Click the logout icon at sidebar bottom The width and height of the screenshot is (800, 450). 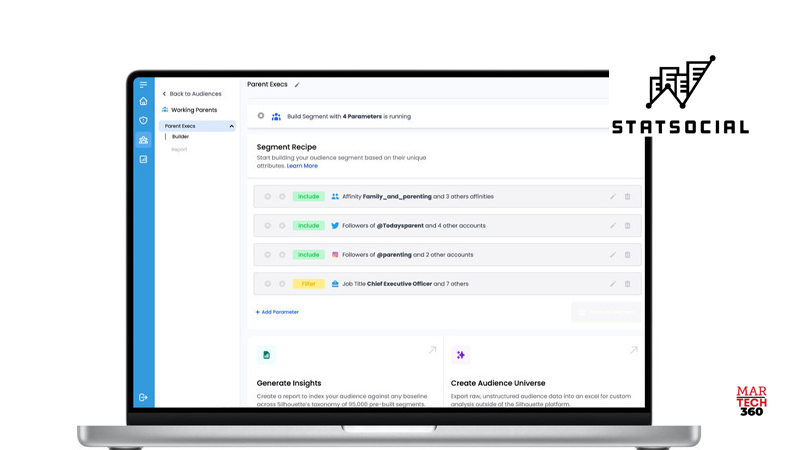coord(143,397)
